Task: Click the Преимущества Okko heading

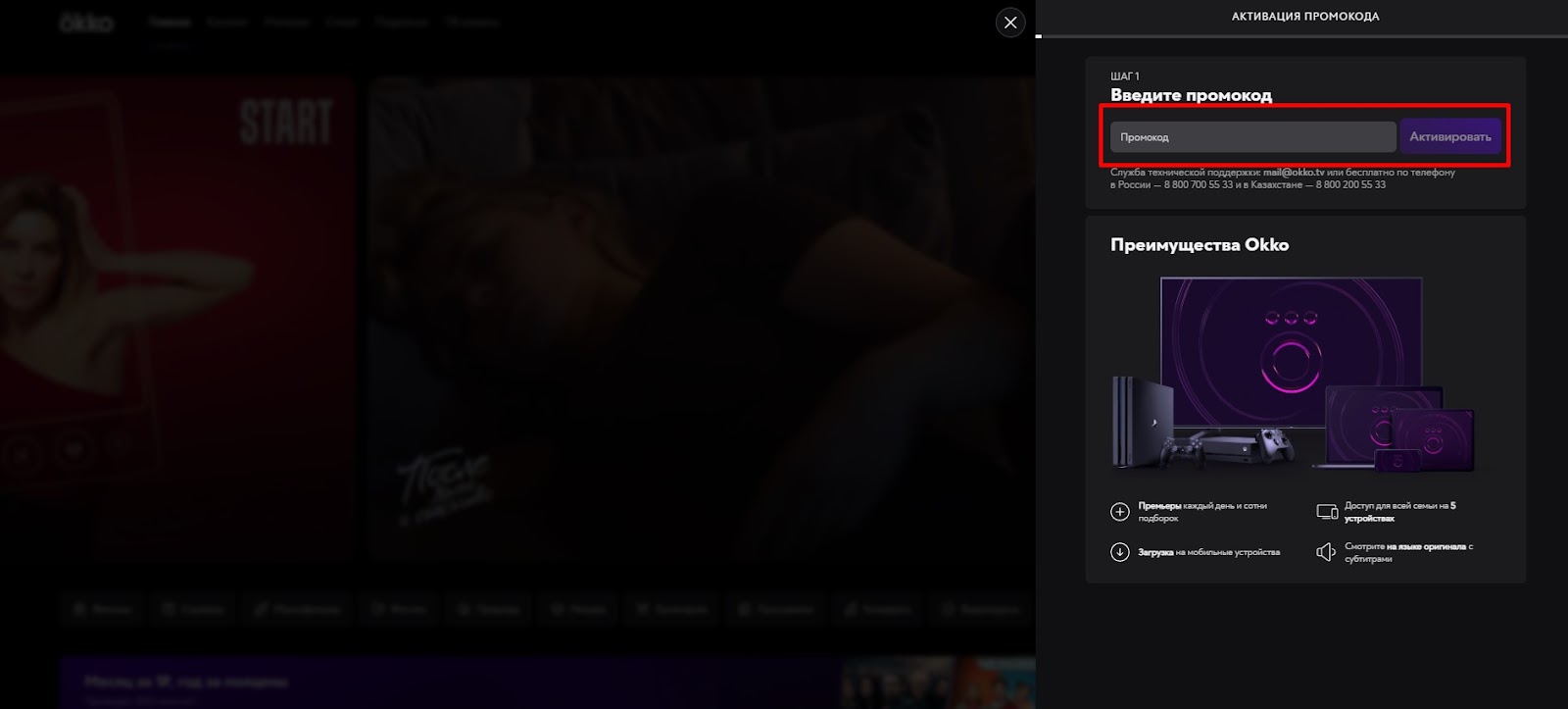Action: 1200,245
